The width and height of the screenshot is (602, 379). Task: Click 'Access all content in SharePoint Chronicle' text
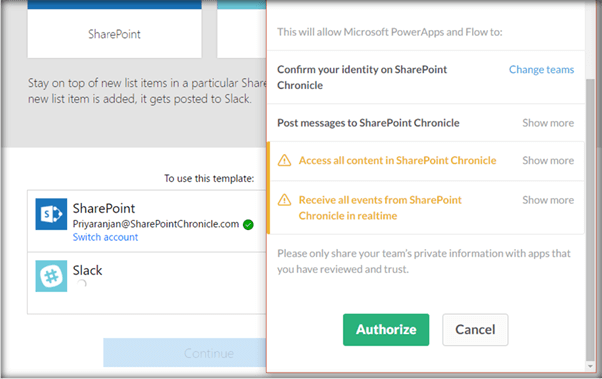click(397, 161)
